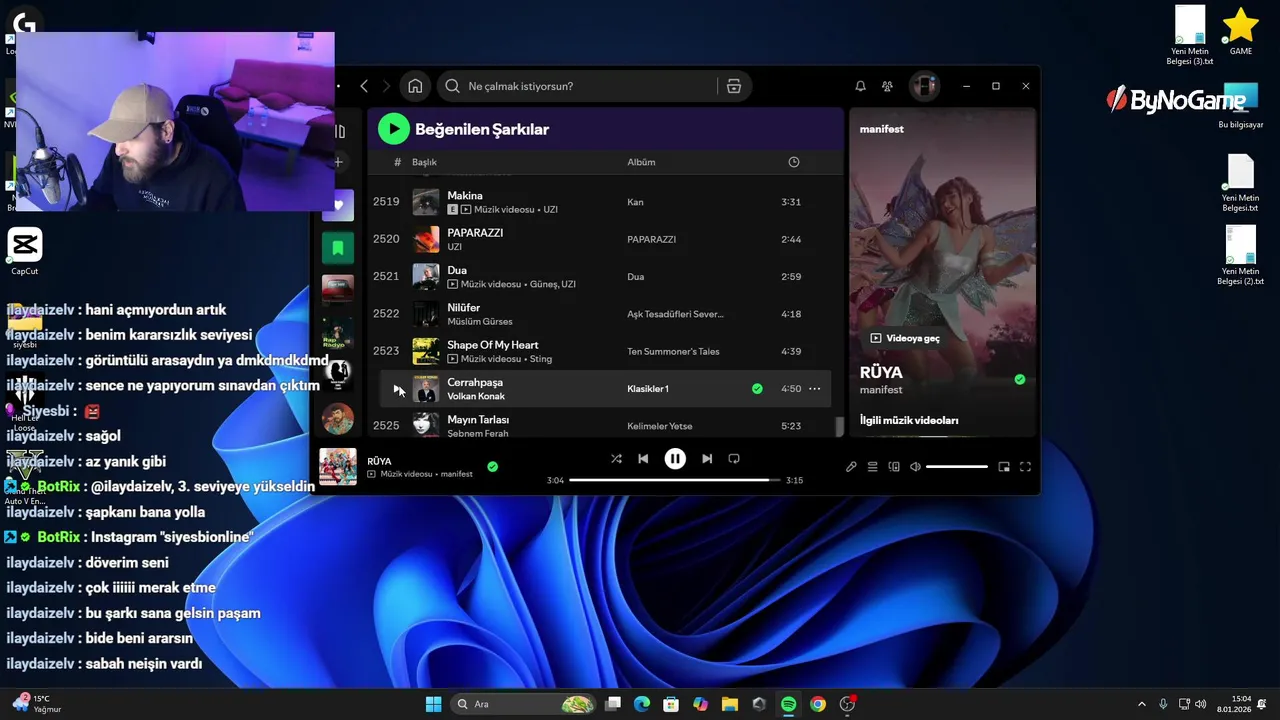Go to Spotify Home
Image resolution: width=1280 pixels, height=720 pixels.
tap(415, 86)
